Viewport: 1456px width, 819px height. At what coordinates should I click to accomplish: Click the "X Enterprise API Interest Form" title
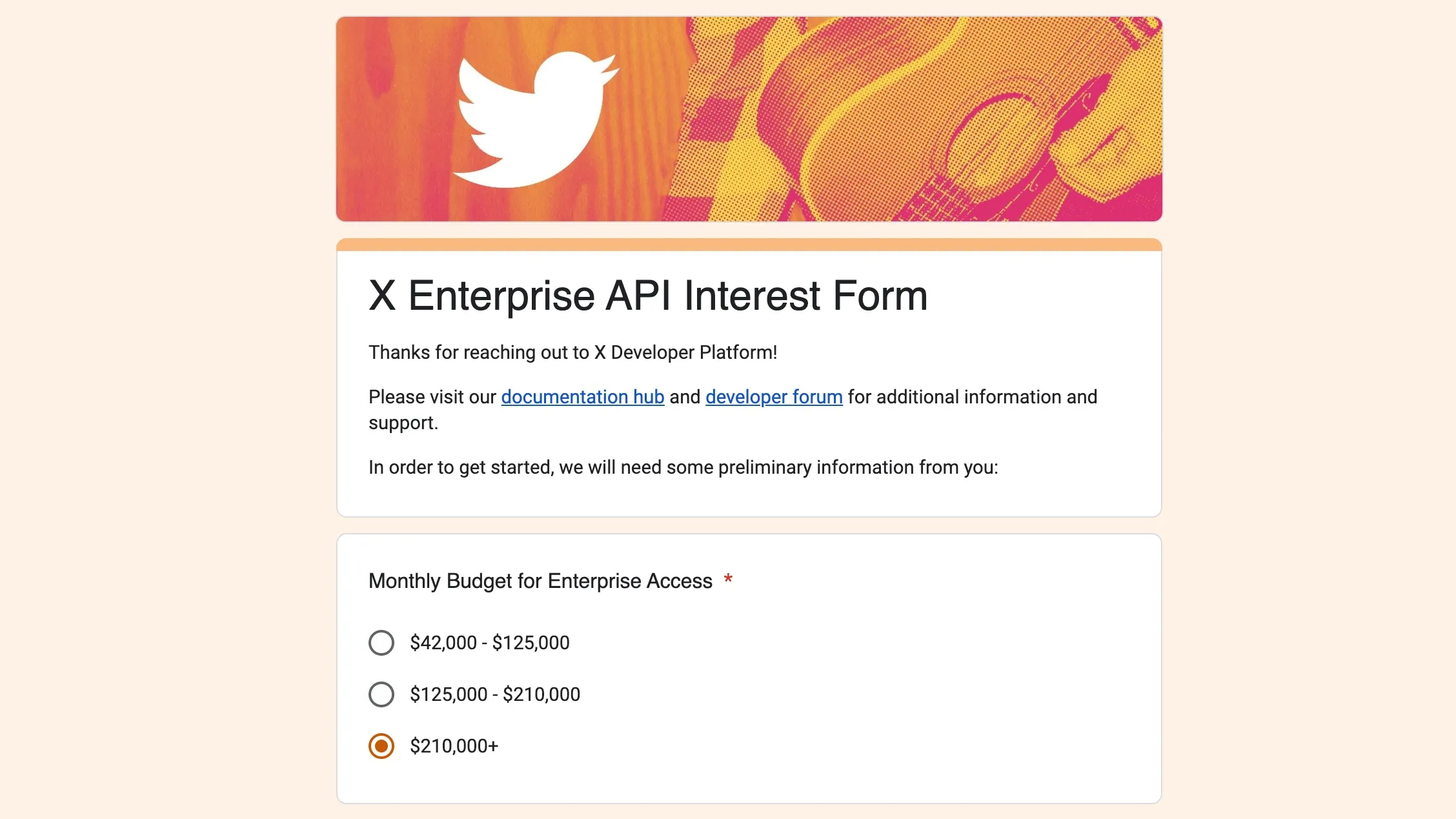pyautogui.click(x=648, y=296)
